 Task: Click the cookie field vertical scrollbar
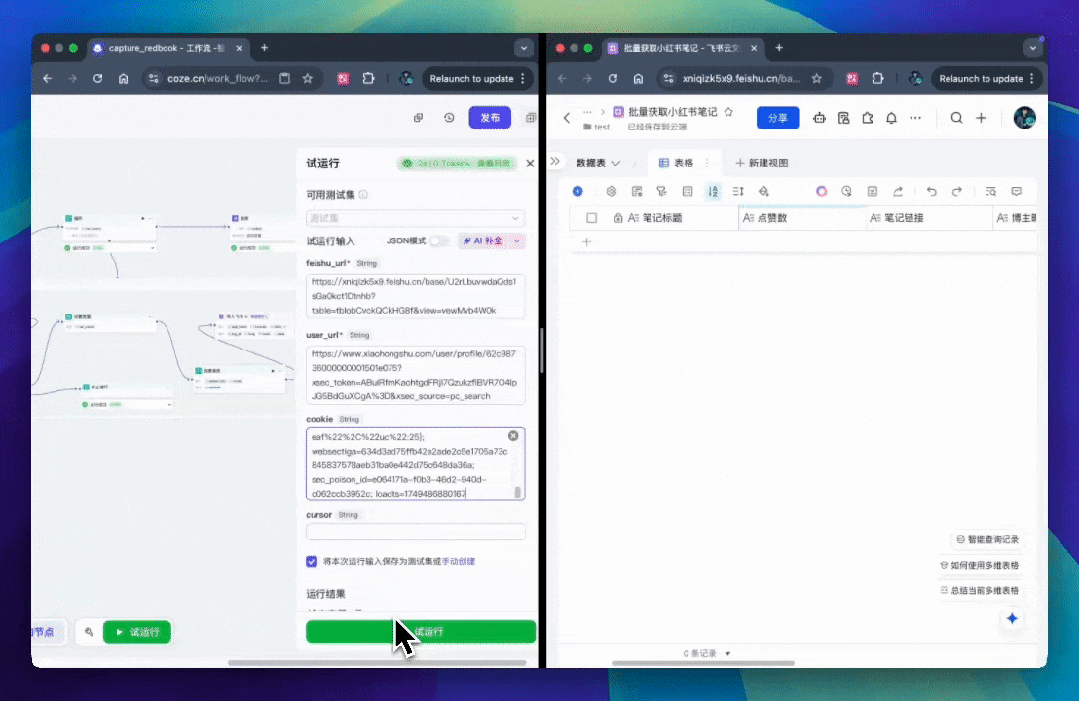pos(517,492)
